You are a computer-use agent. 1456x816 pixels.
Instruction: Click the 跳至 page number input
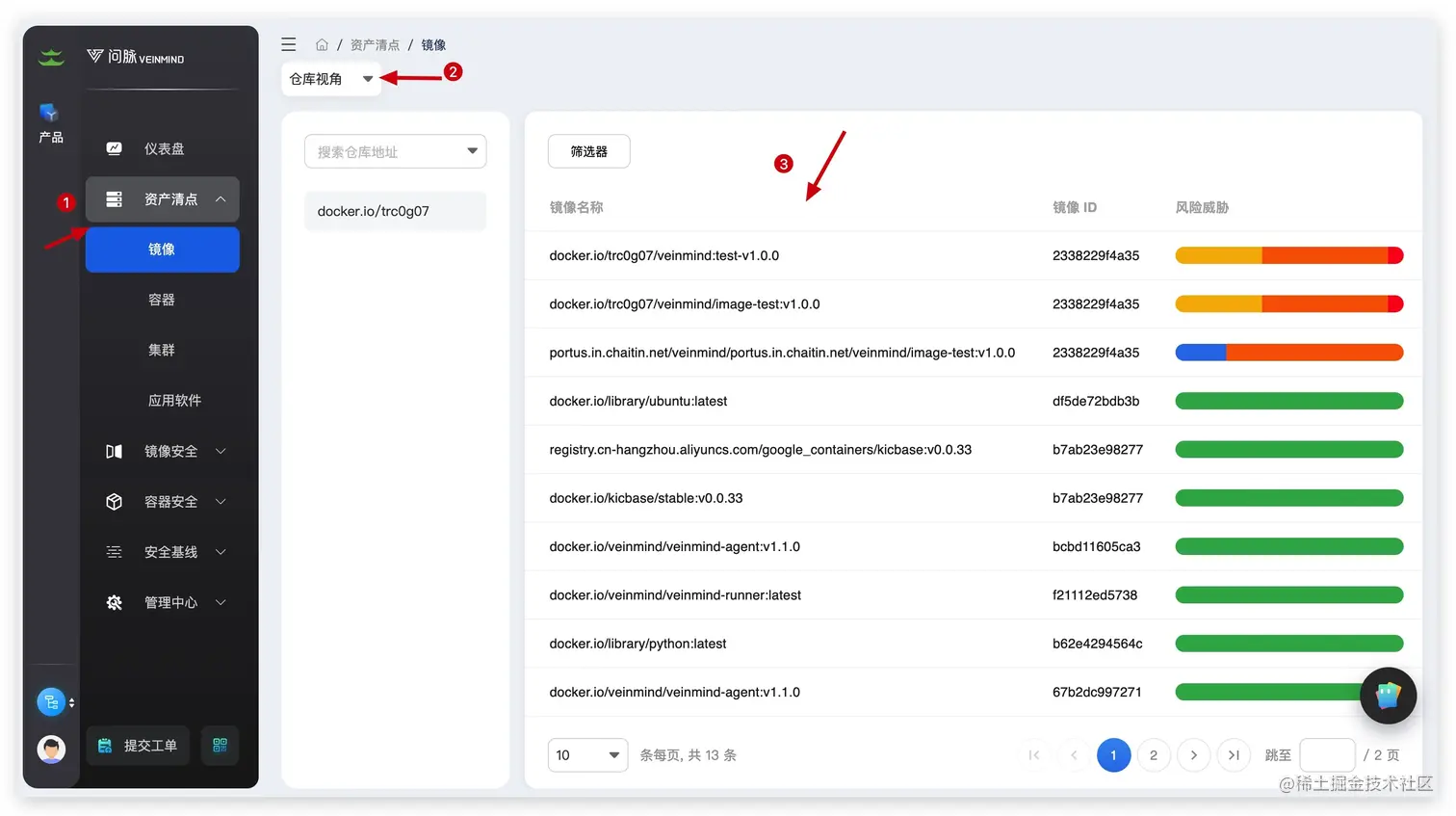[1327, 755]
